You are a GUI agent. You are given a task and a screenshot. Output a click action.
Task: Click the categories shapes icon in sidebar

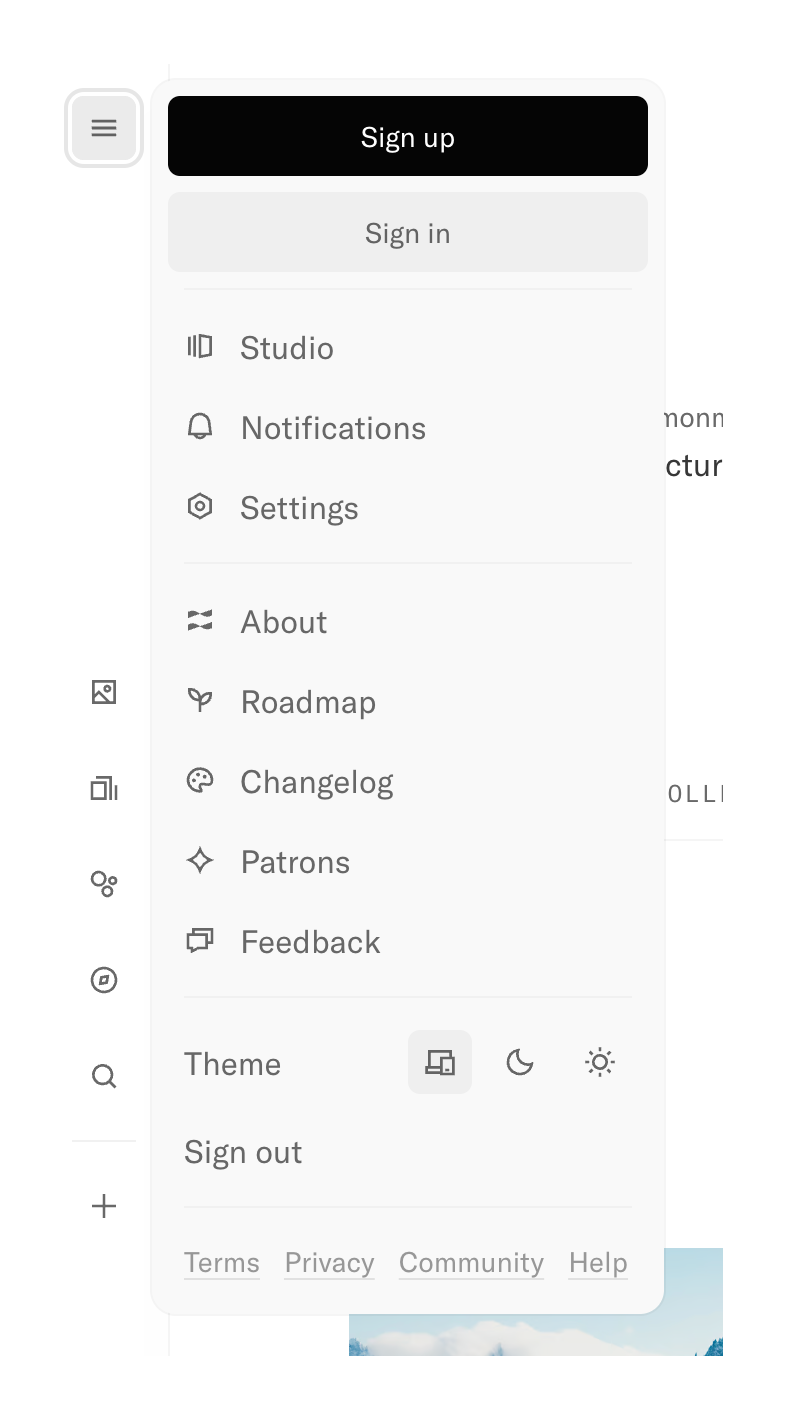tap(104, 884)
